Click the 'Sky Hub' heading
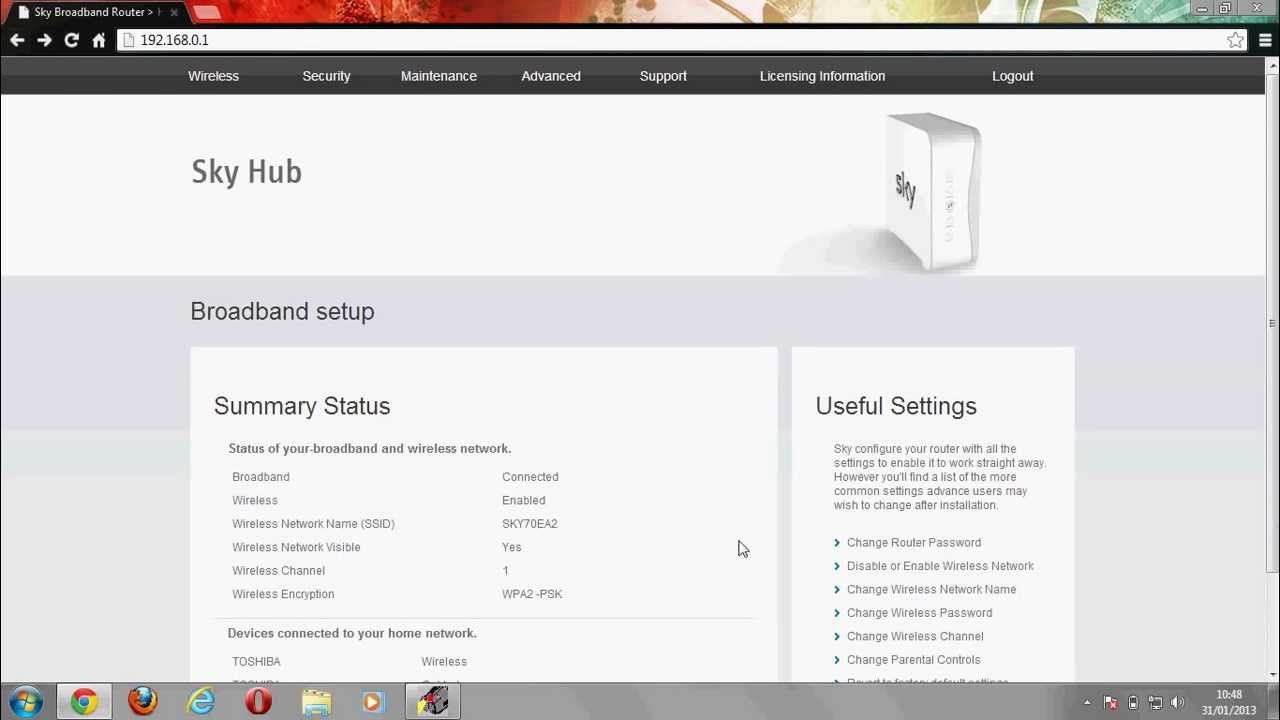 [x=246, y=172]
